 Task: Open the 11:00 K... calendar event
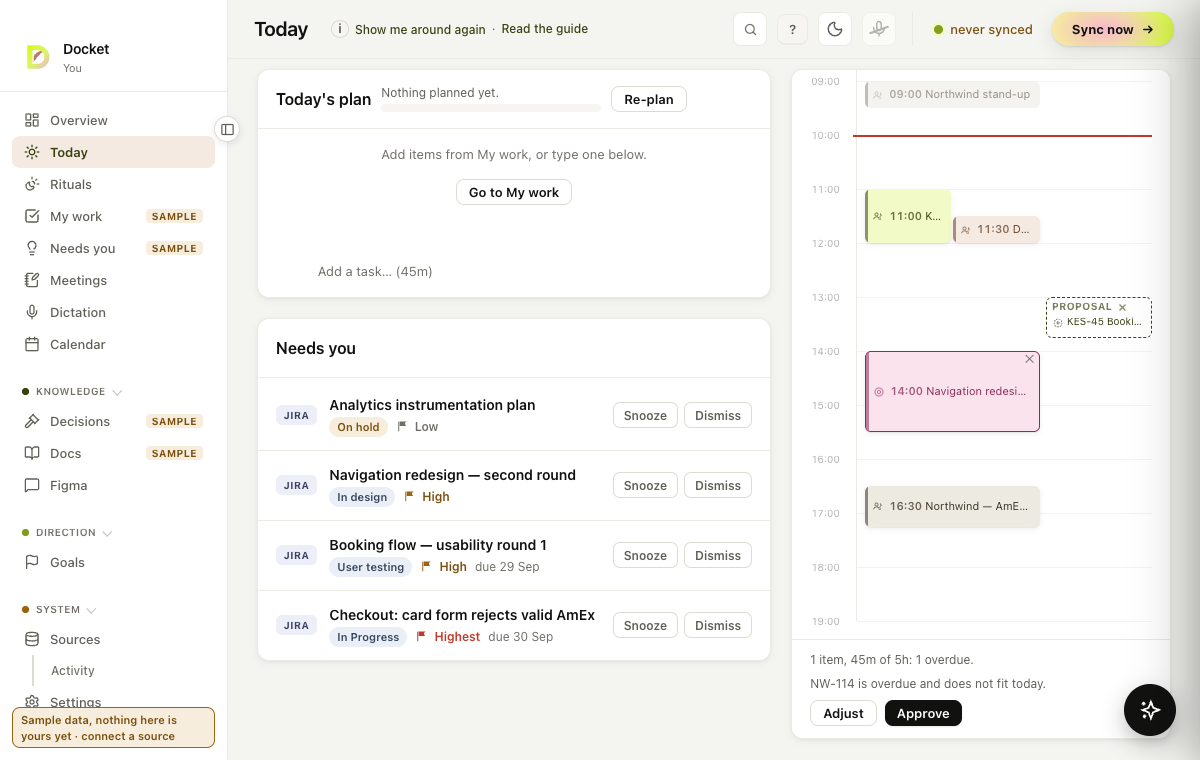(908, 216)
